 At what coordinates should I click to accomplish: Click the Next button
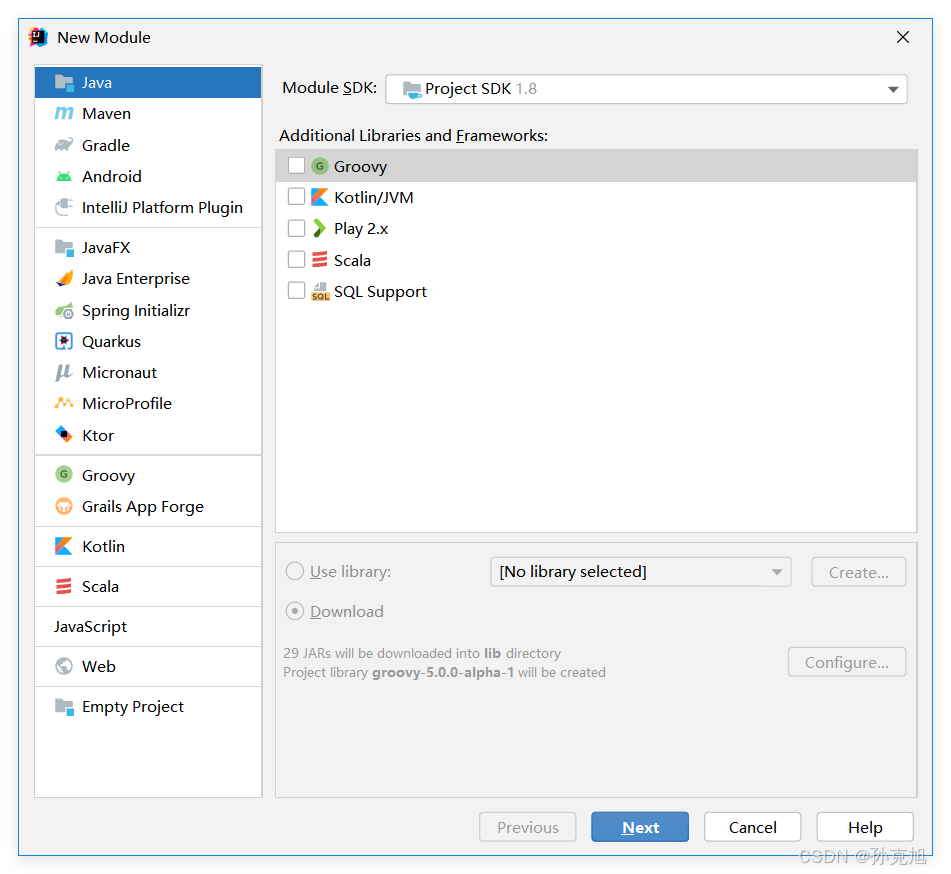[640, 827]
